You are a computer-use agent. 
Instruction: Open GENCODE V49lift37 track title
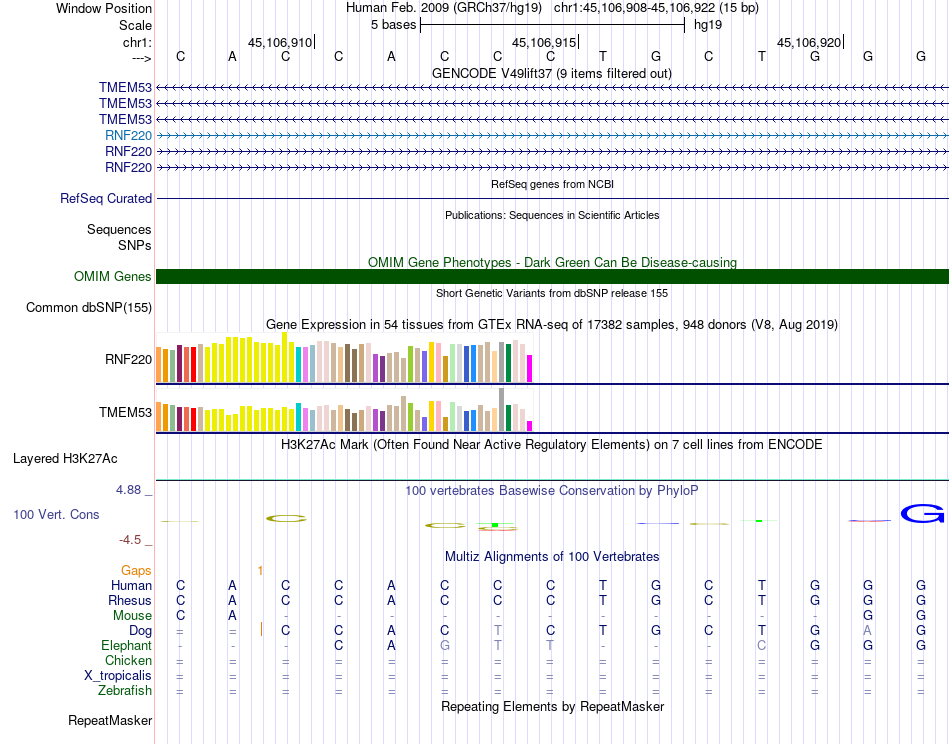(552, 73)
